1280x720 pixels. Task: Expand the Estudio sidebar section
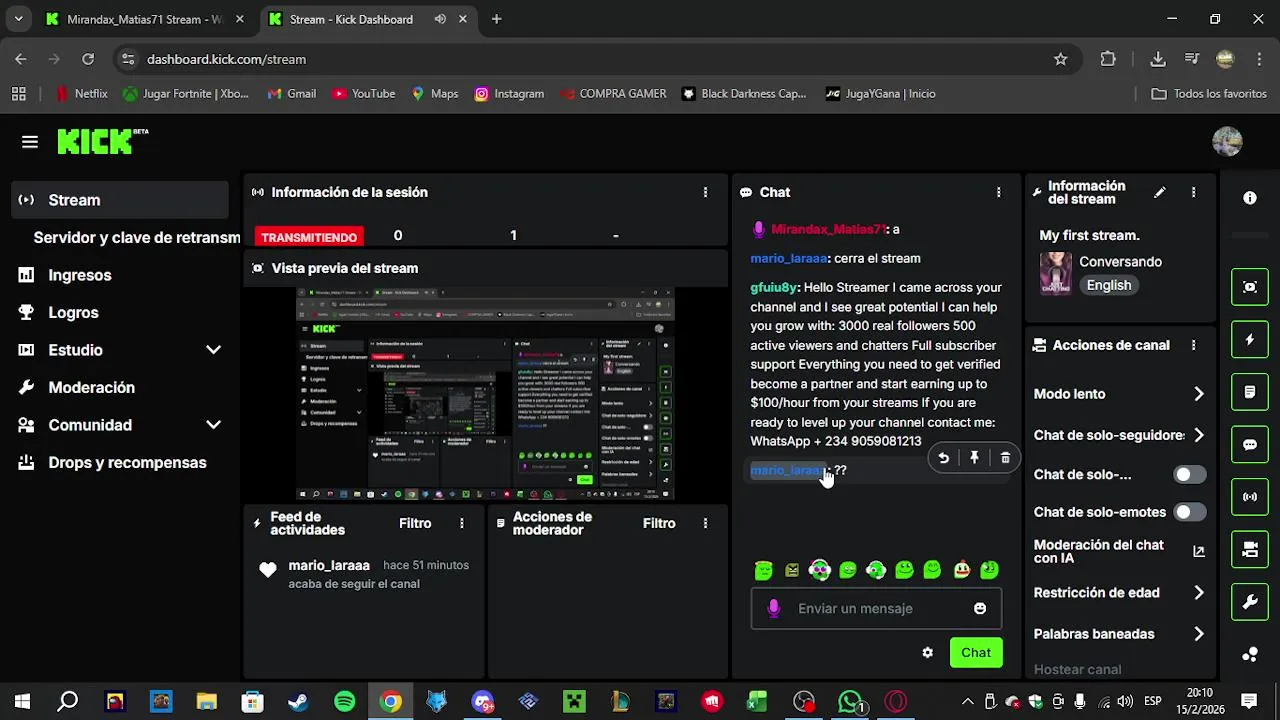point(213,350)
